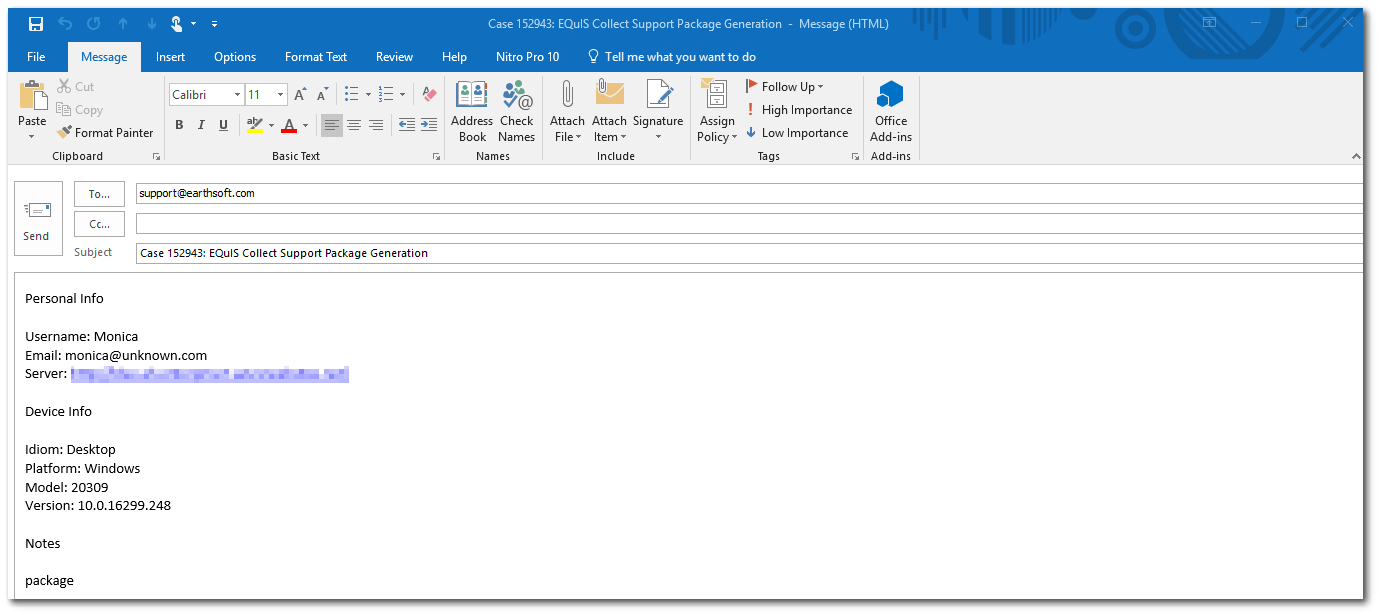The image size is (1379, 615).
Task: Open the font color dropdown arrow
Action: pyautogui.click(x=305, y=126)
